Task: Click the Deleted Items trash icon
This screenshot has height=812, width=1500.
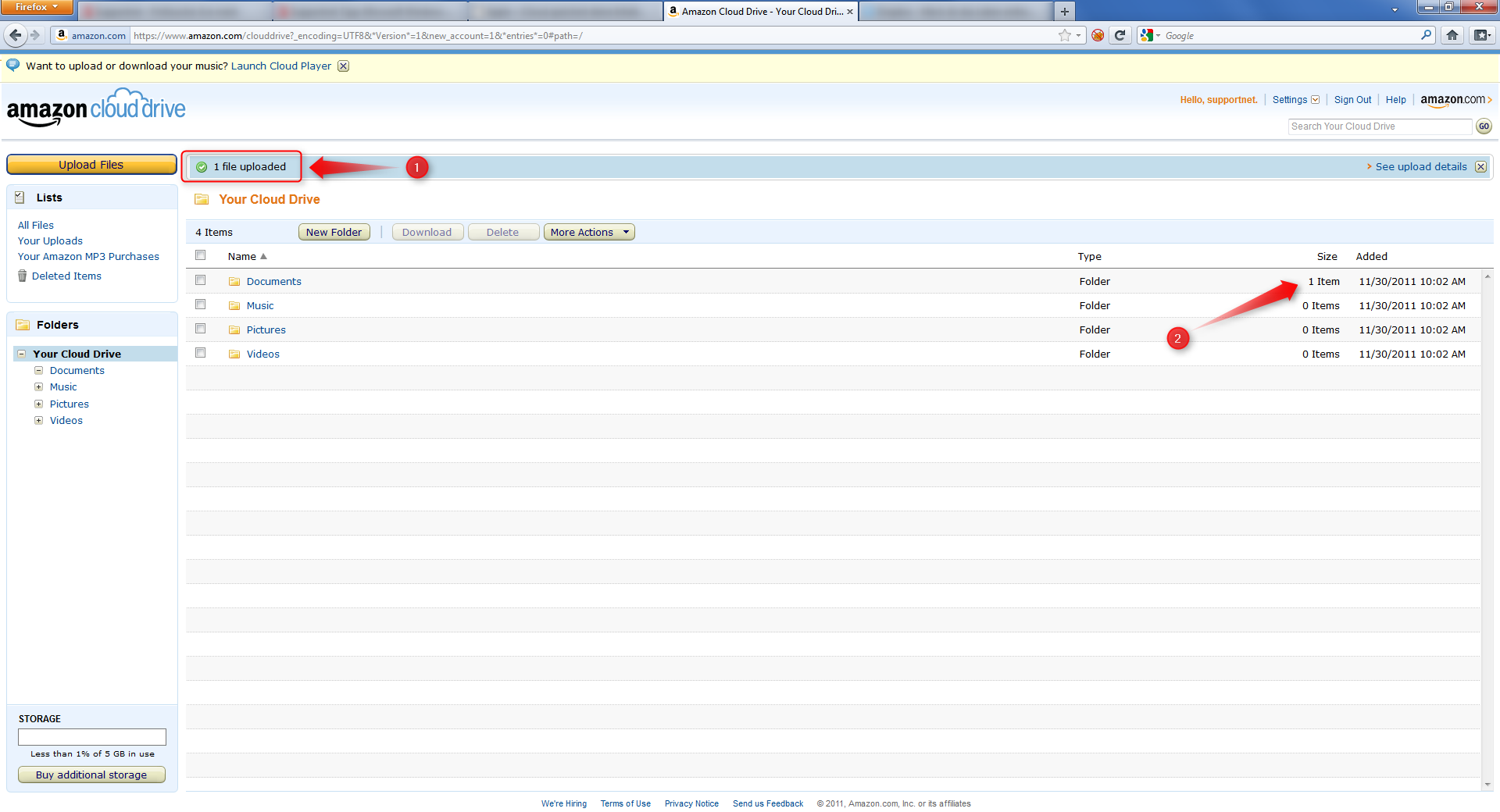Action: click(x=22, y=276)
